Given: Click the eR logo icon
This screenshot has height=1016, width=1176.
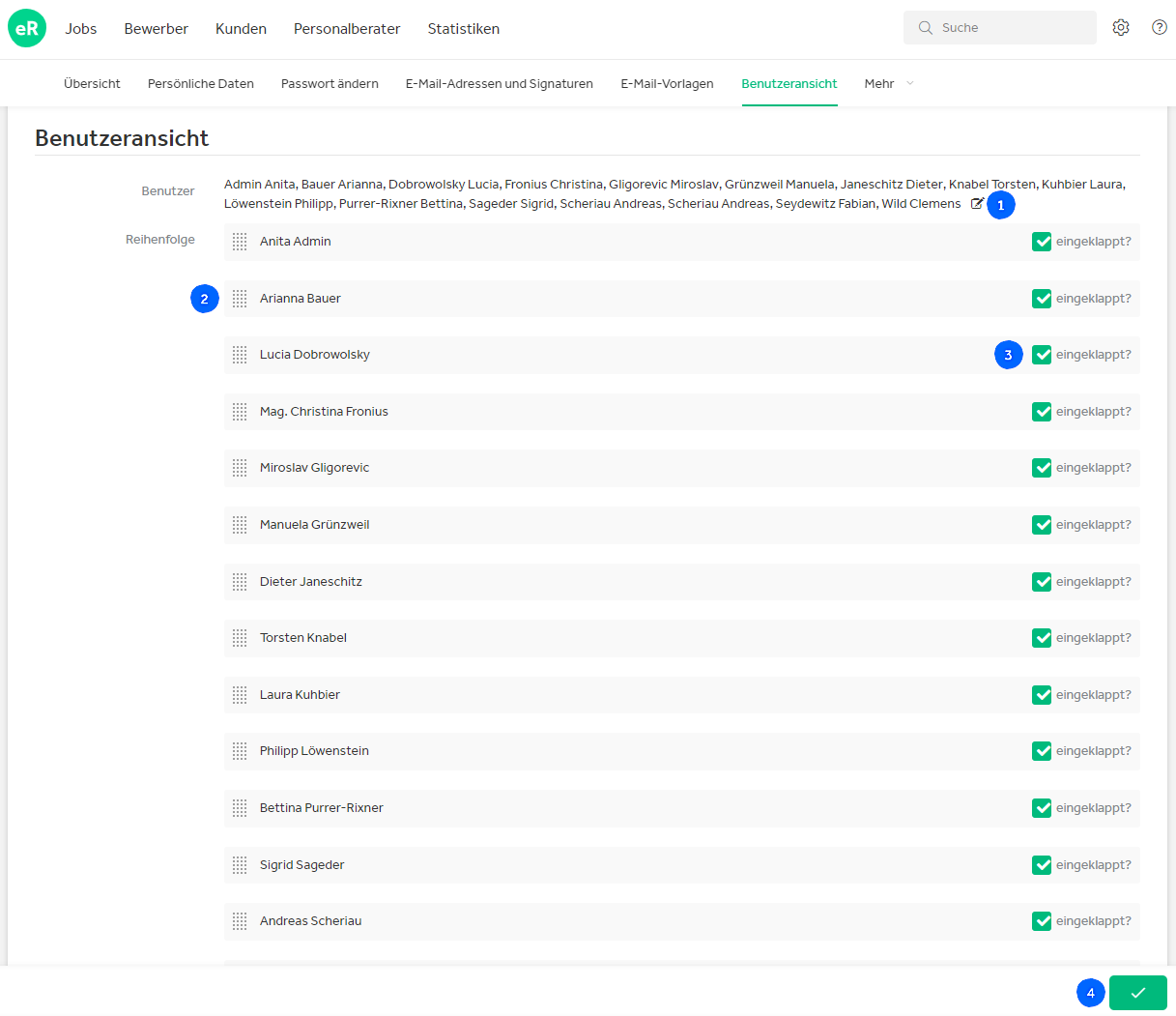Looking at the screenshot, I should click(x=27, y=28).
